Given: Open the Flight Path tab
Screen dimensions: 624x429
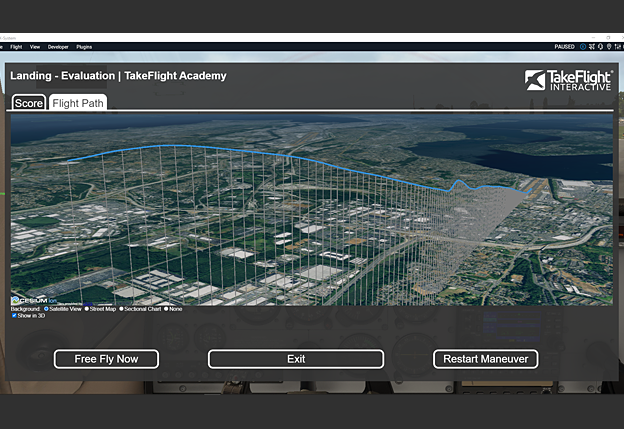Looking at the screenshot, I should [x=78, y=103].
